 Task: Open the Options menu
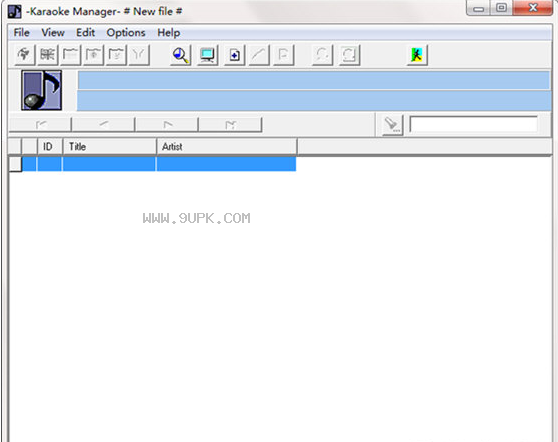click(126, 33)
